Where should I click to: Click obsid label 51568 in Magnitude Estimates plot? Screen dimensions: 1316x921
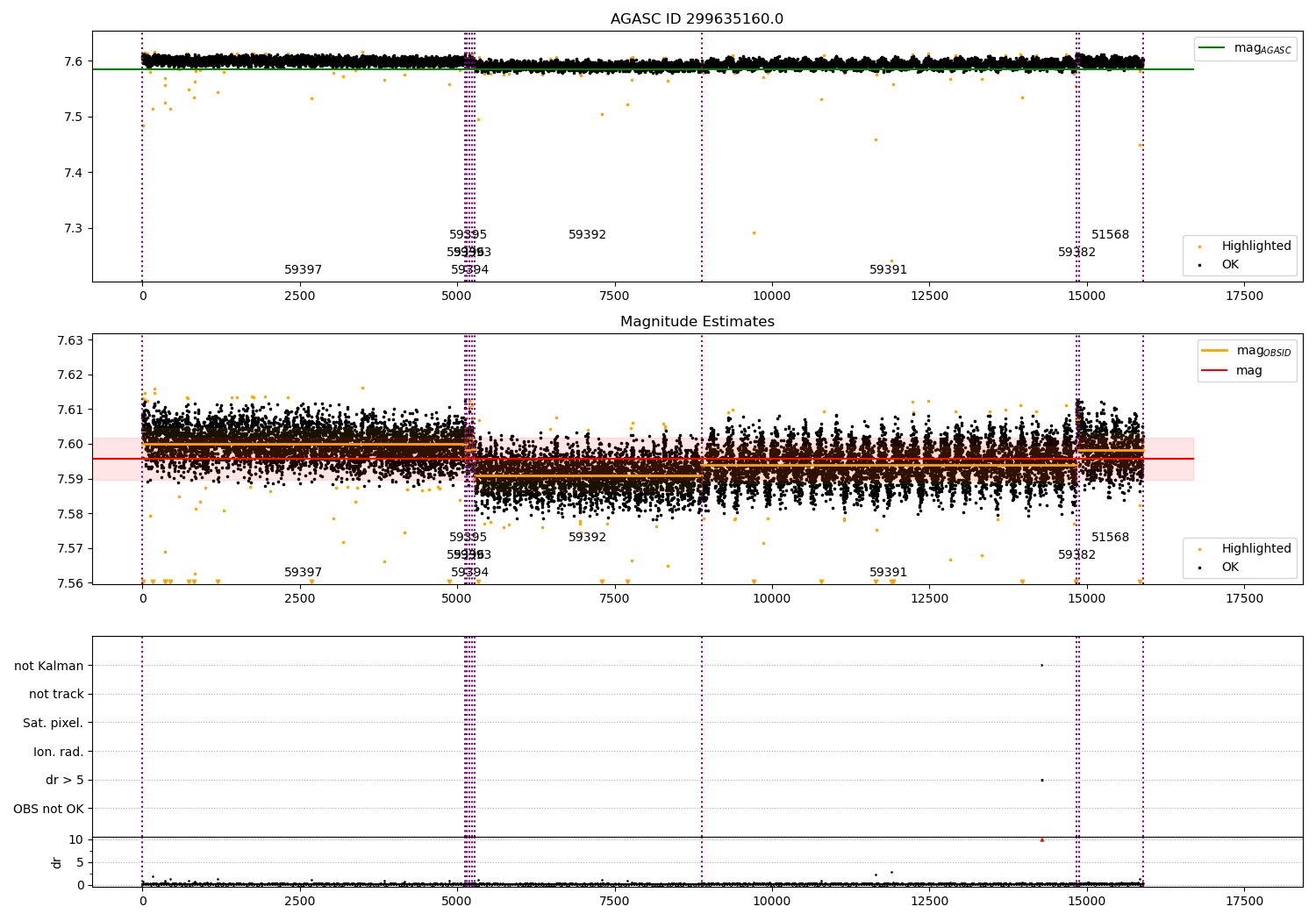(1110, 538)
